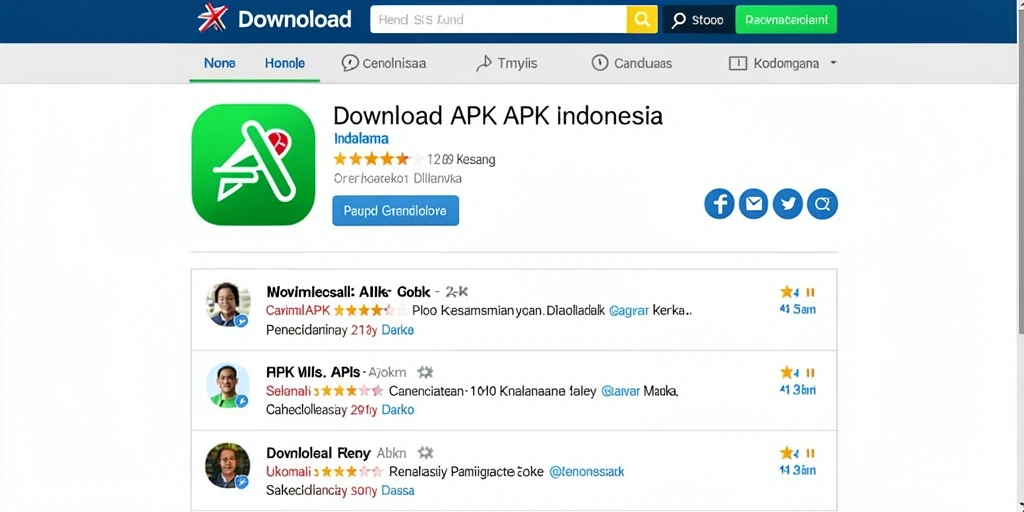Viewport: 1024px width, 512px height.
Task: Click the Selanali star rating
Action: pyautogui.click(x=348, y=392)
